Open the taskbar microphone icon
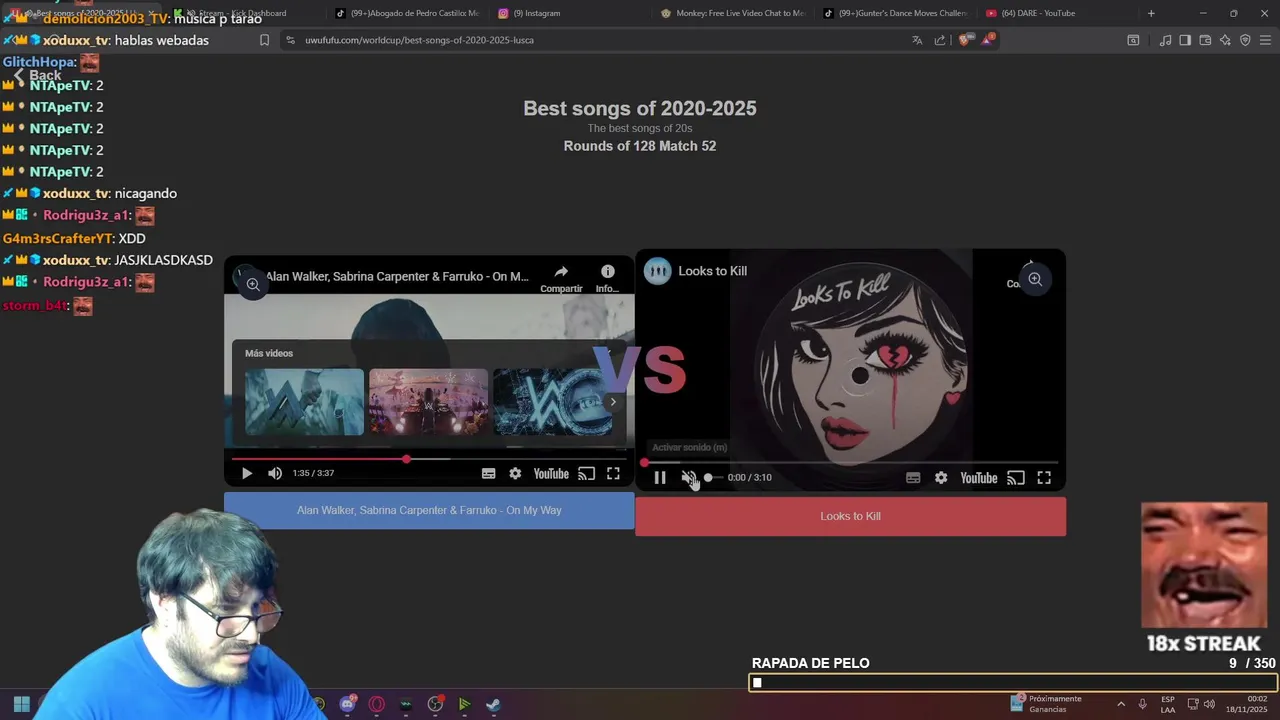This screenshot has height=720, width=1280. 1142,704
